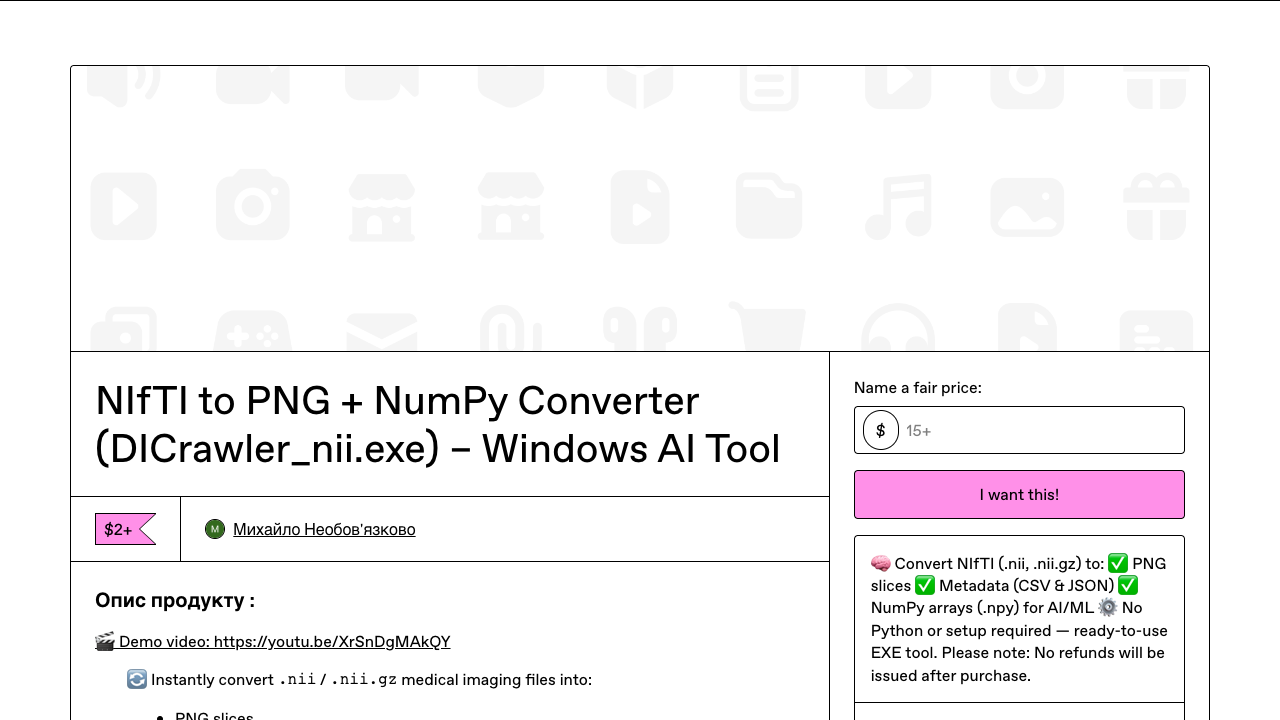
Task: Open the Demo video YouTube link
Action: (x=273, y=641)
